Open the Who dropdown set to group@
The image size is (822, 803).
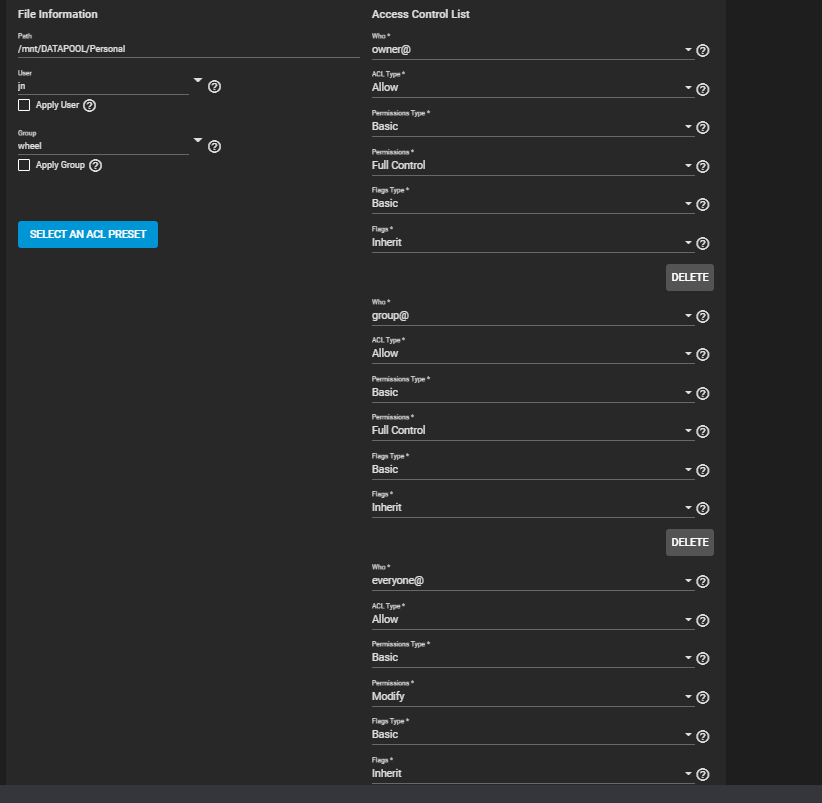[x=533, y=316]
